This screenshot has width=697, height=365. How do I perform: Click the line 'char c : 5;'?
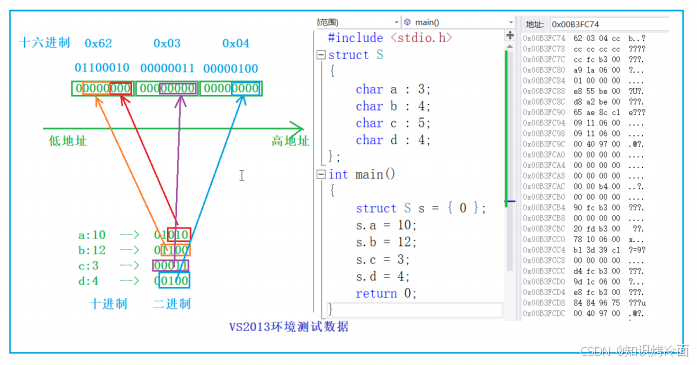tap(393, 123)
